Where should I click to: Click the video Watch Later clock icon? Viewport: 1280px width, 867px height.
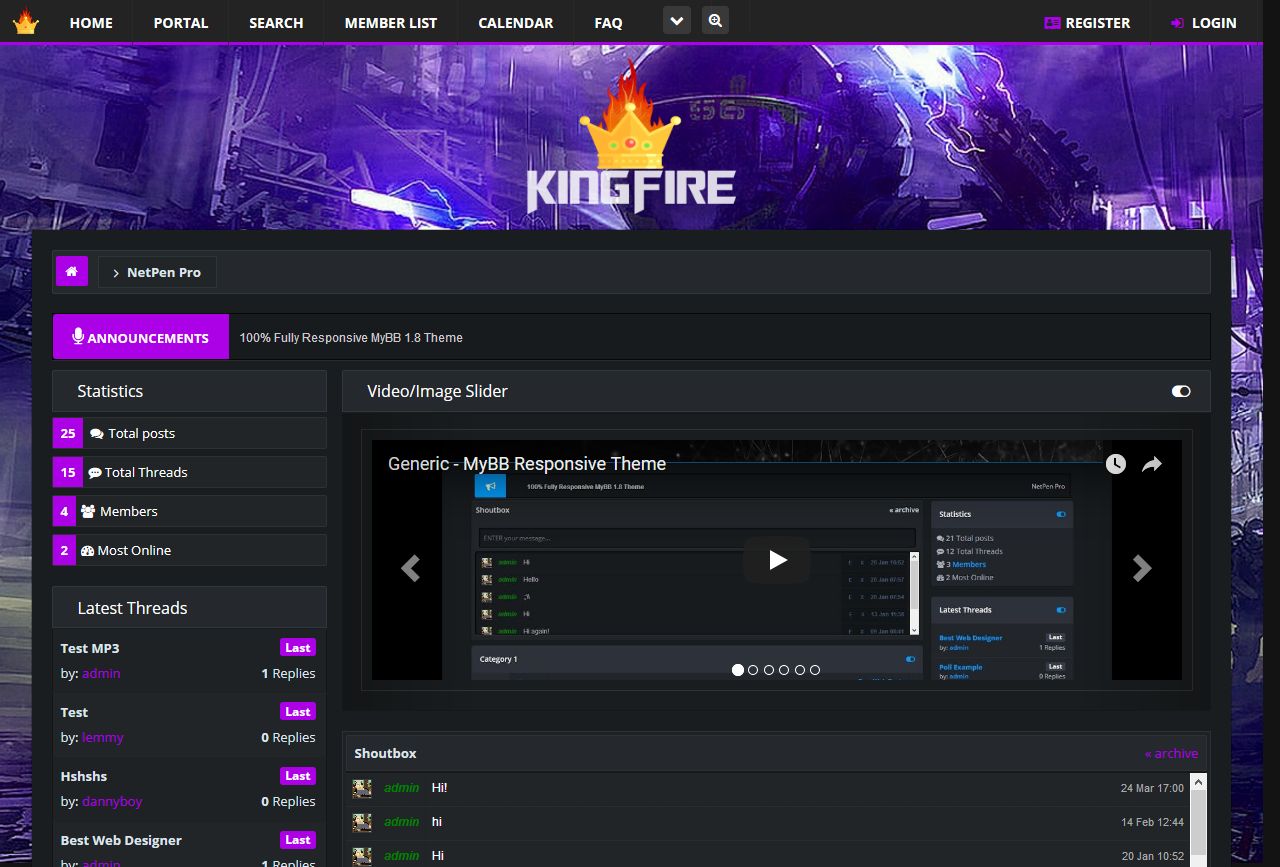tap(1116, 464)
